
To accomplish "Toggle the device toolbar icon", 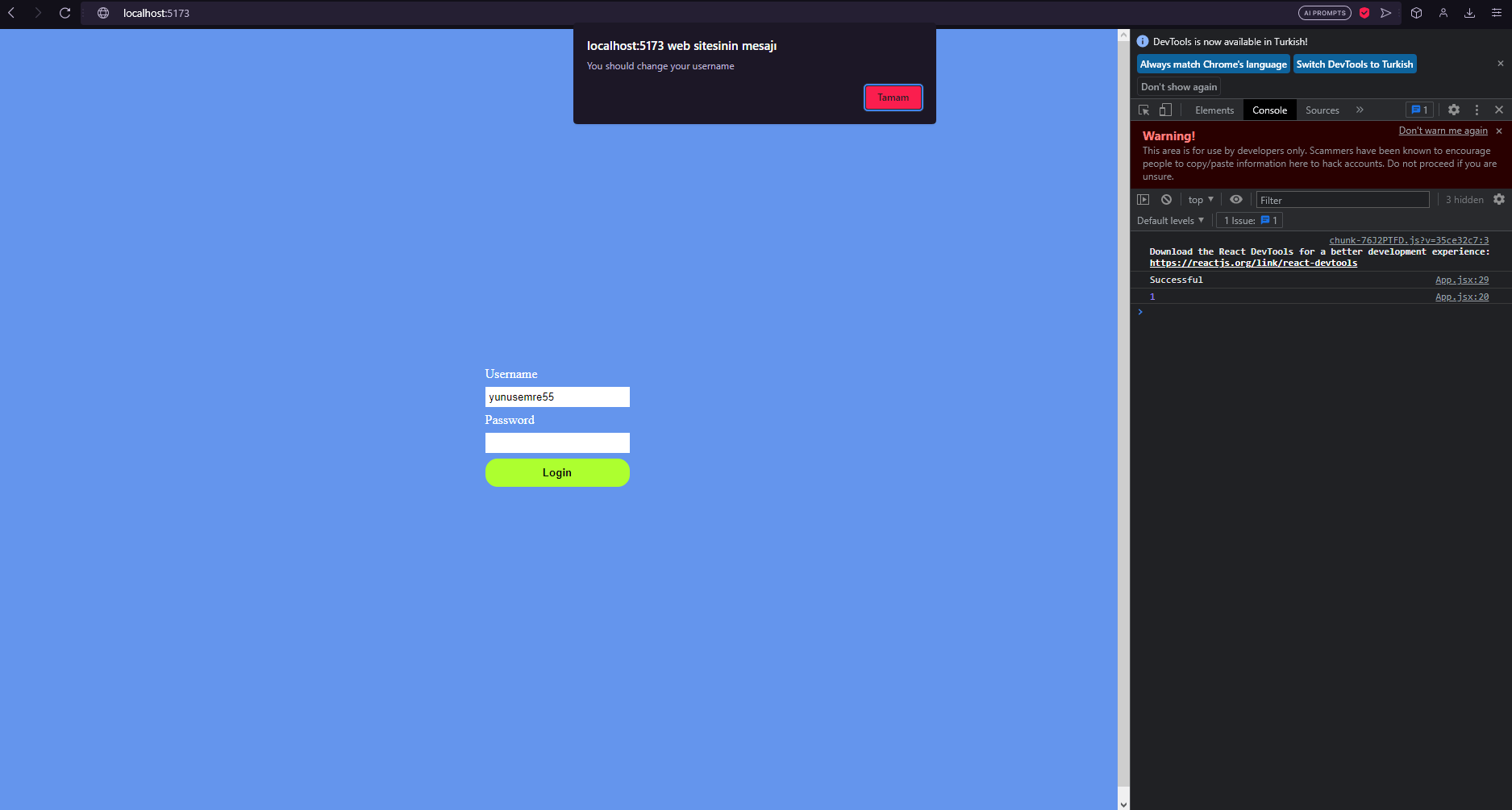I will point(1165,110).
